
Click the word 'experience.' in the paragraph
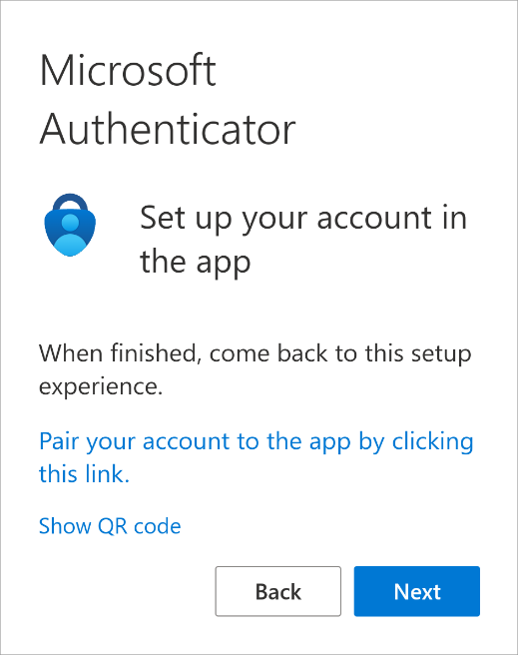[x=101, y=387]
